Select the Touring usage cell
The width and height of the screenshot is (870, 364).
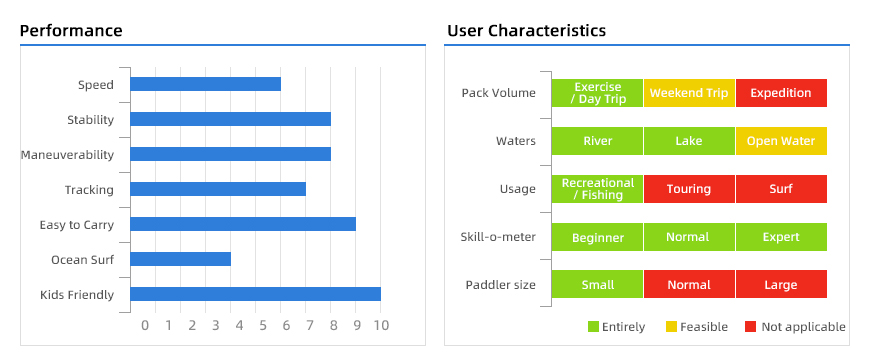pyautogui.click(x=689, y=189)
